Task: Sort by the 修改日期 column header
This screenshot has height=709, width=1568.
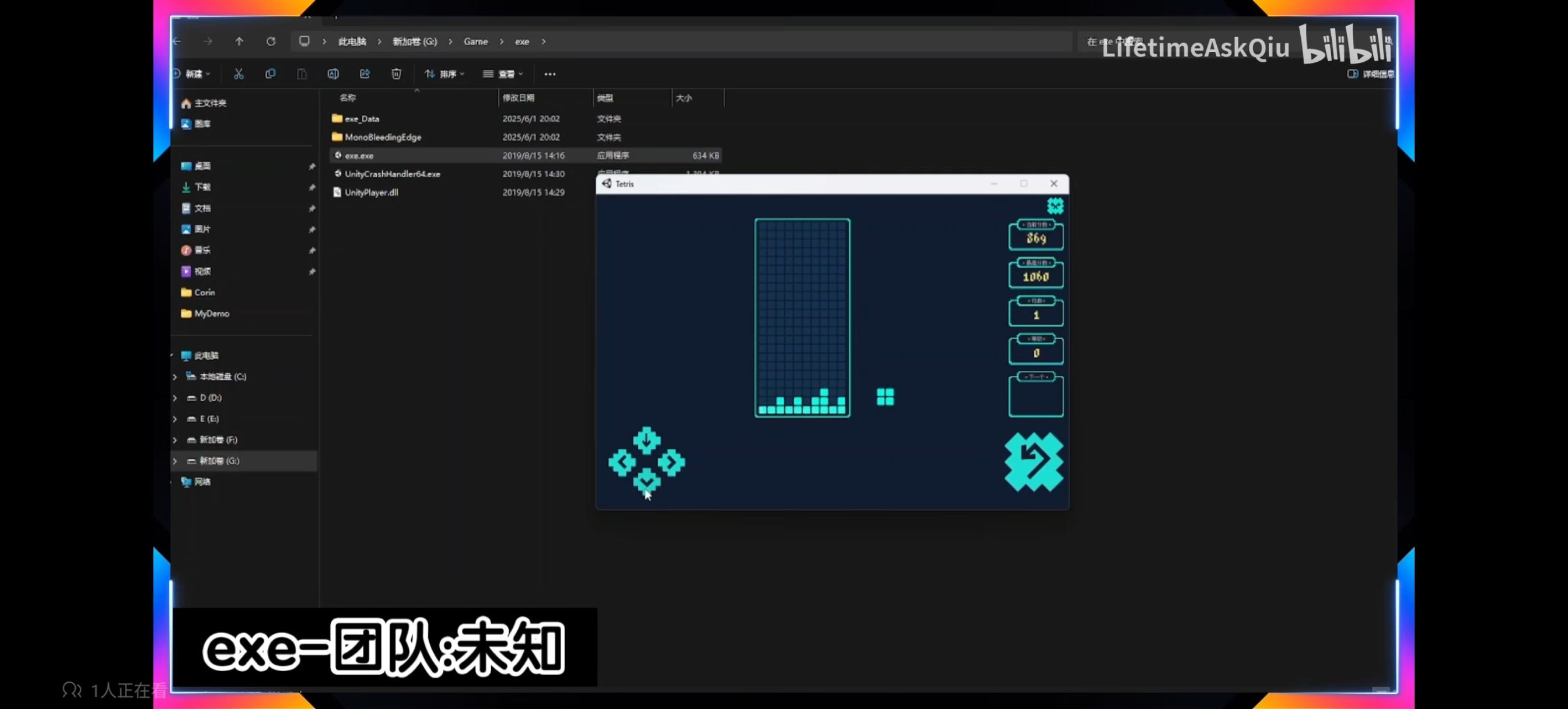Action: coord(518,97)
